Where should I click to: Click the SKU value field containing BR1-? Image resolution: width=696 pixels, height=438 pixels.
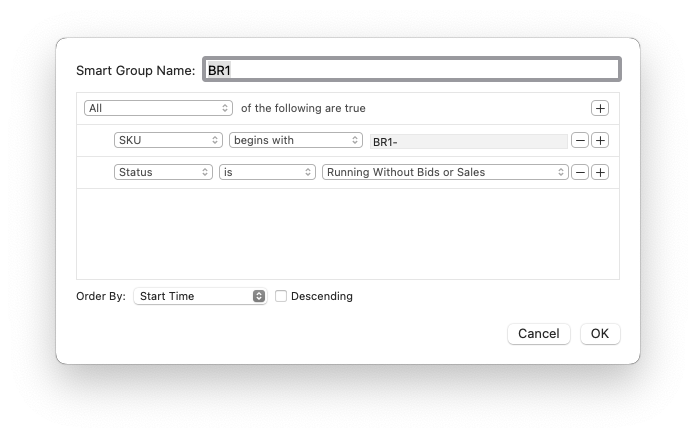pyautogui.click(x=468, y=142)
